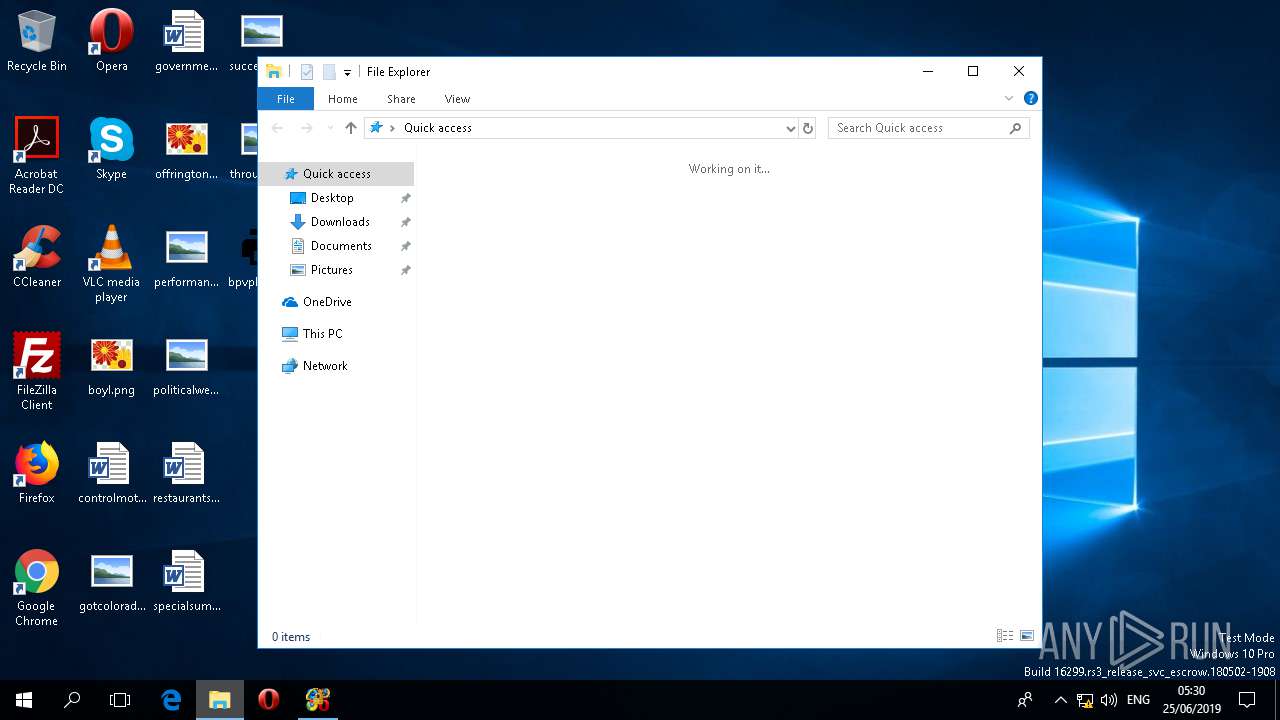
Task: Open the Action Center notifications
Action: tap(1247, 700)
